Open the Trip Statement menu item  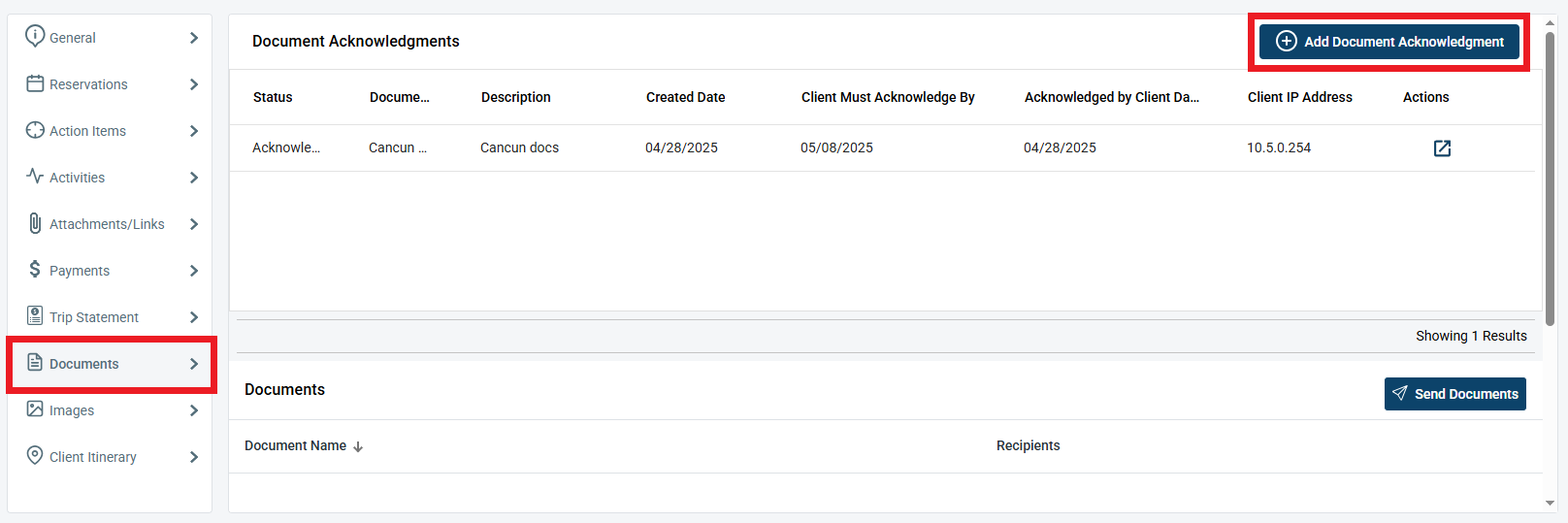pos(111,317)
